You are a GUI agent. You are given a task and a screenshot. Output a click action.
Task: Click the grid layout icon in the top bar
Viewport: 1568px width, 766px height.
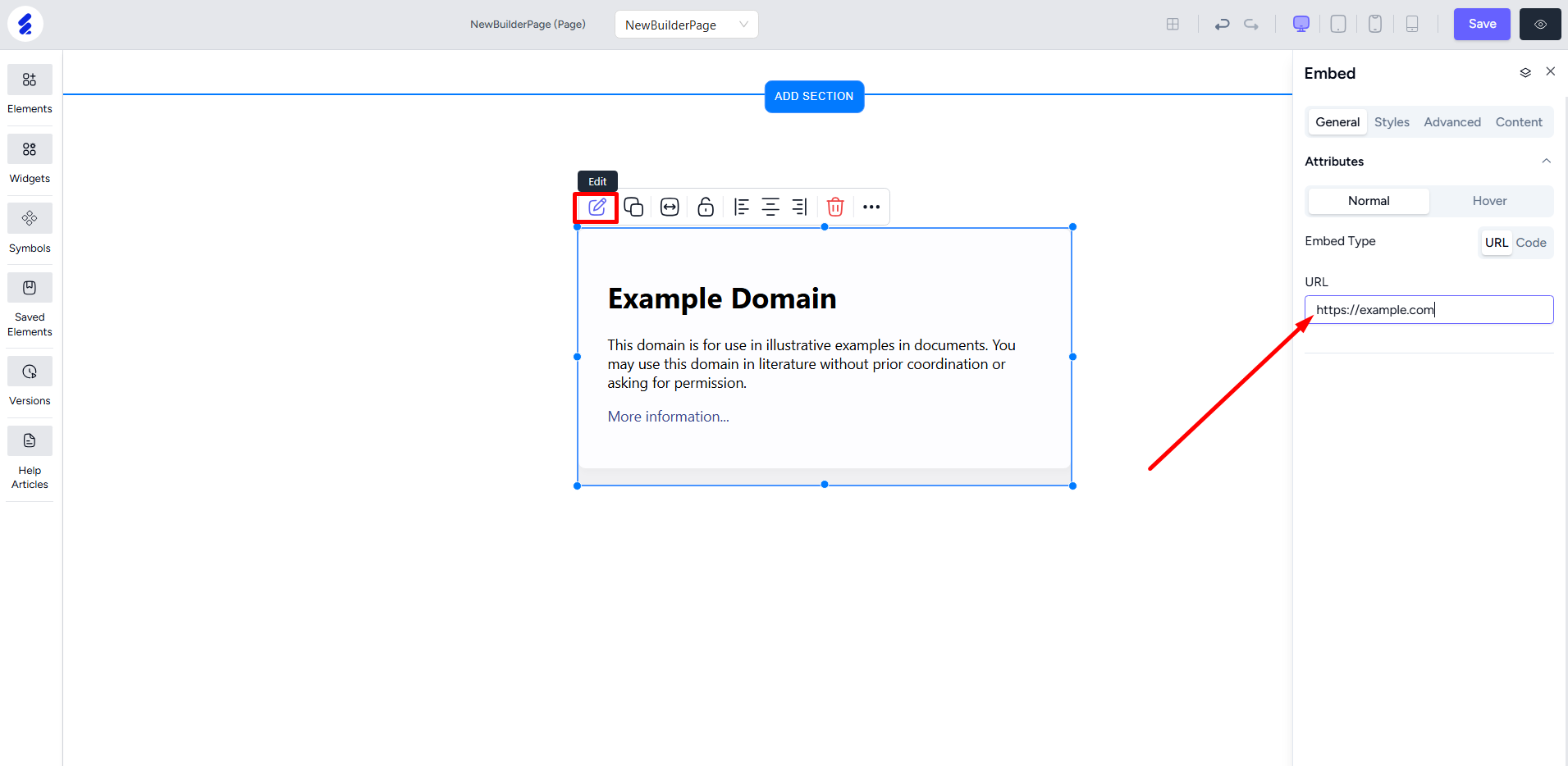1173,25
